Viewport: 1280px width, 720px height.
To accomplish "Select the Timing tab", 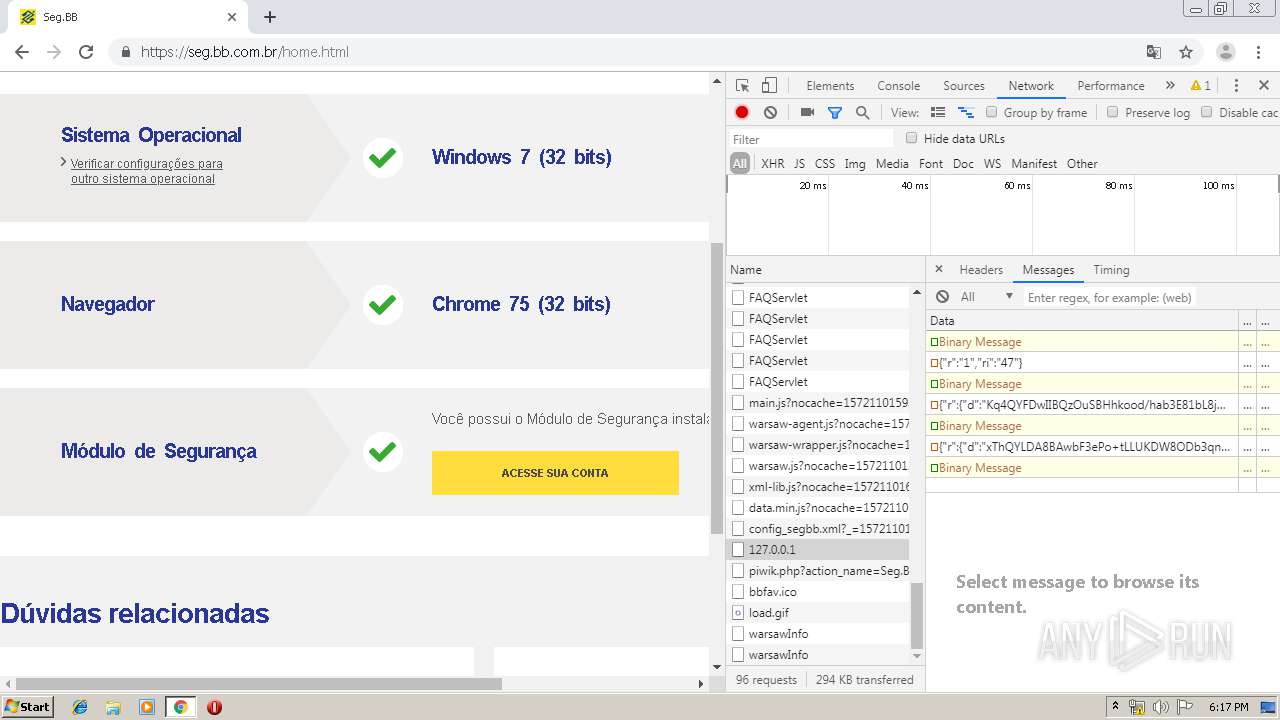I will pos(1111,270).
